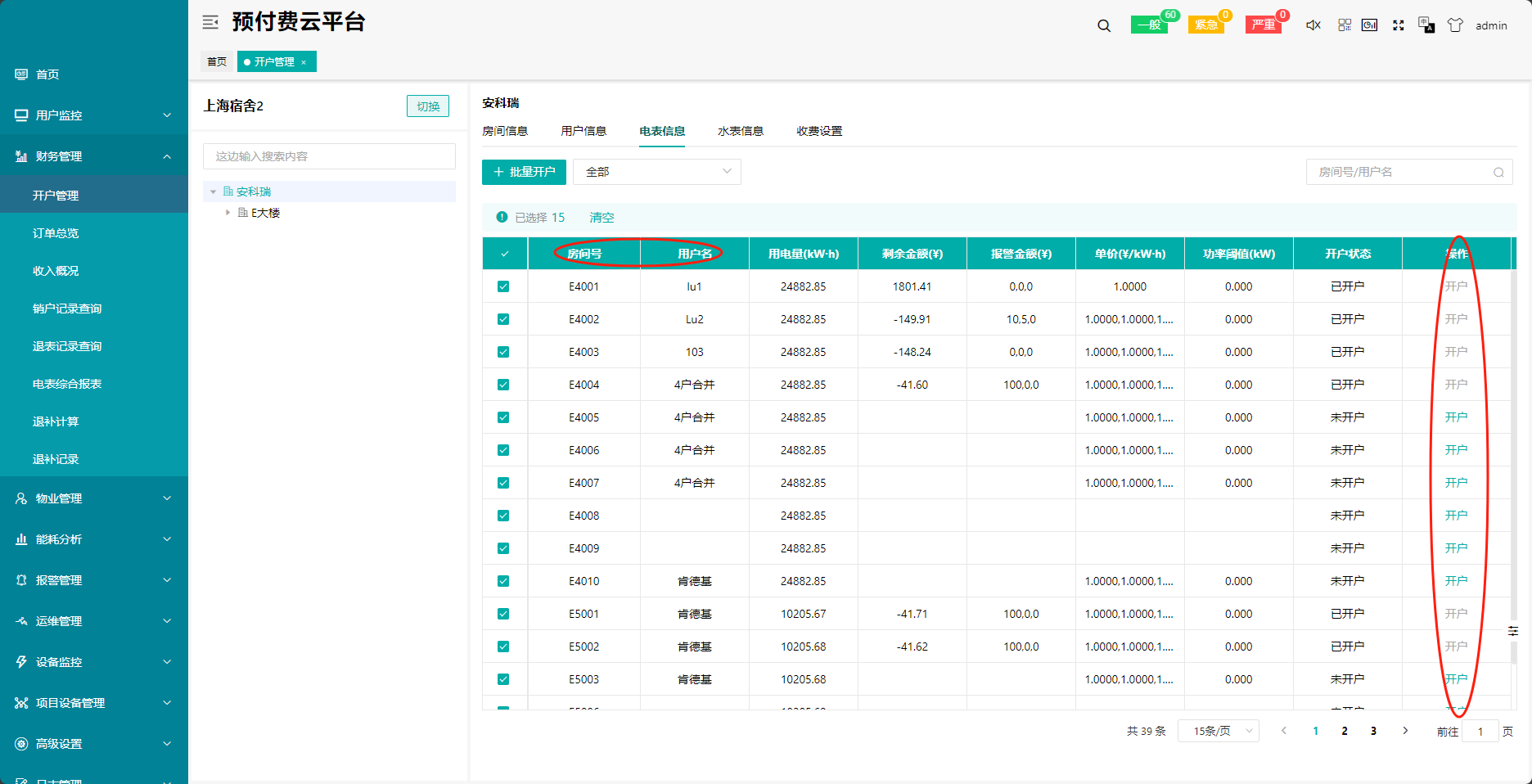This screenshot has height=784, width=1532.
Task: Enter fullscreen using the expand icon
Action: [x=1399, y=25]
